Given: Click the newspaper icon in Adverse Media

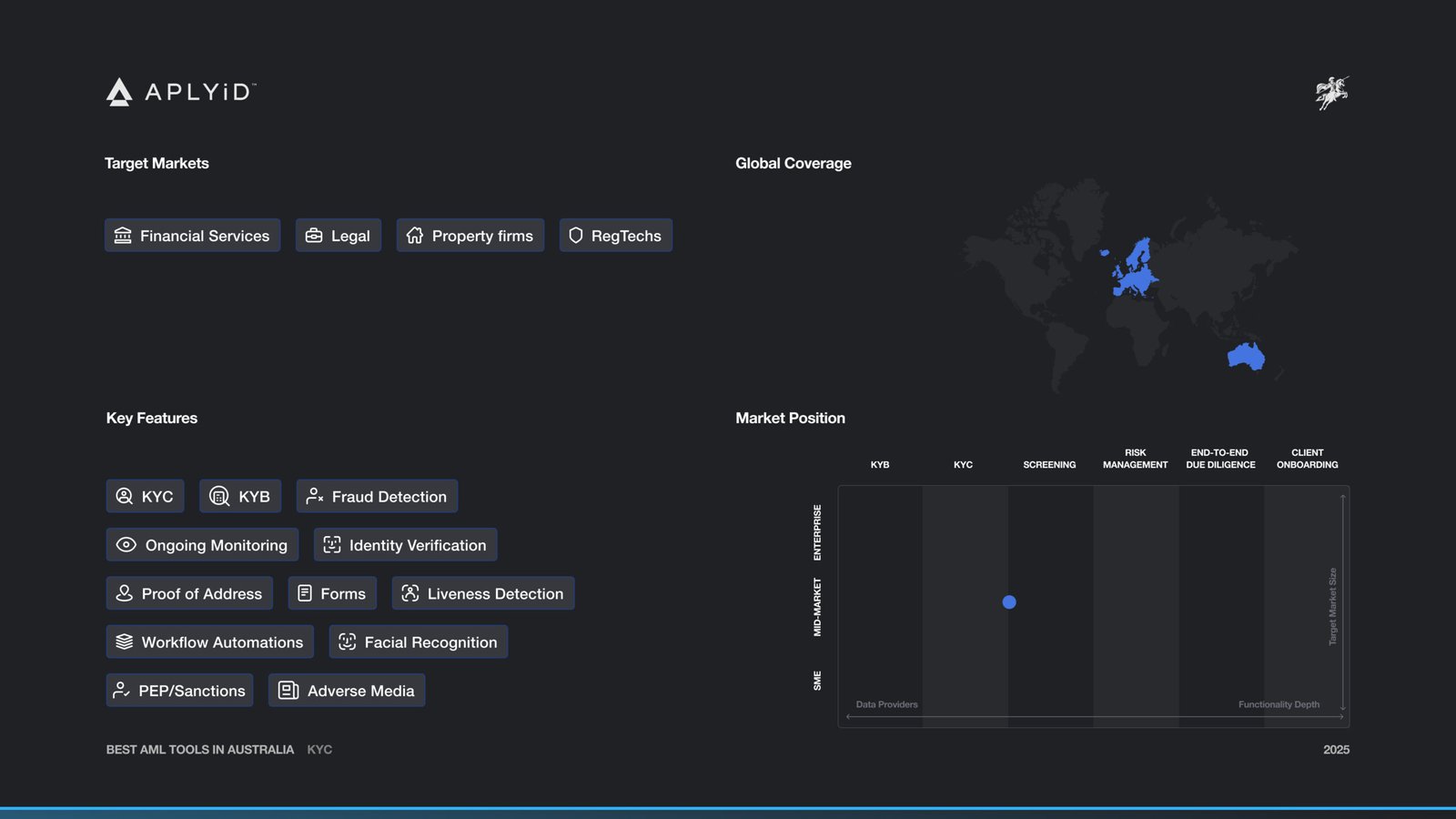Looking at the screenshot, I should click(x=288, y=690).
